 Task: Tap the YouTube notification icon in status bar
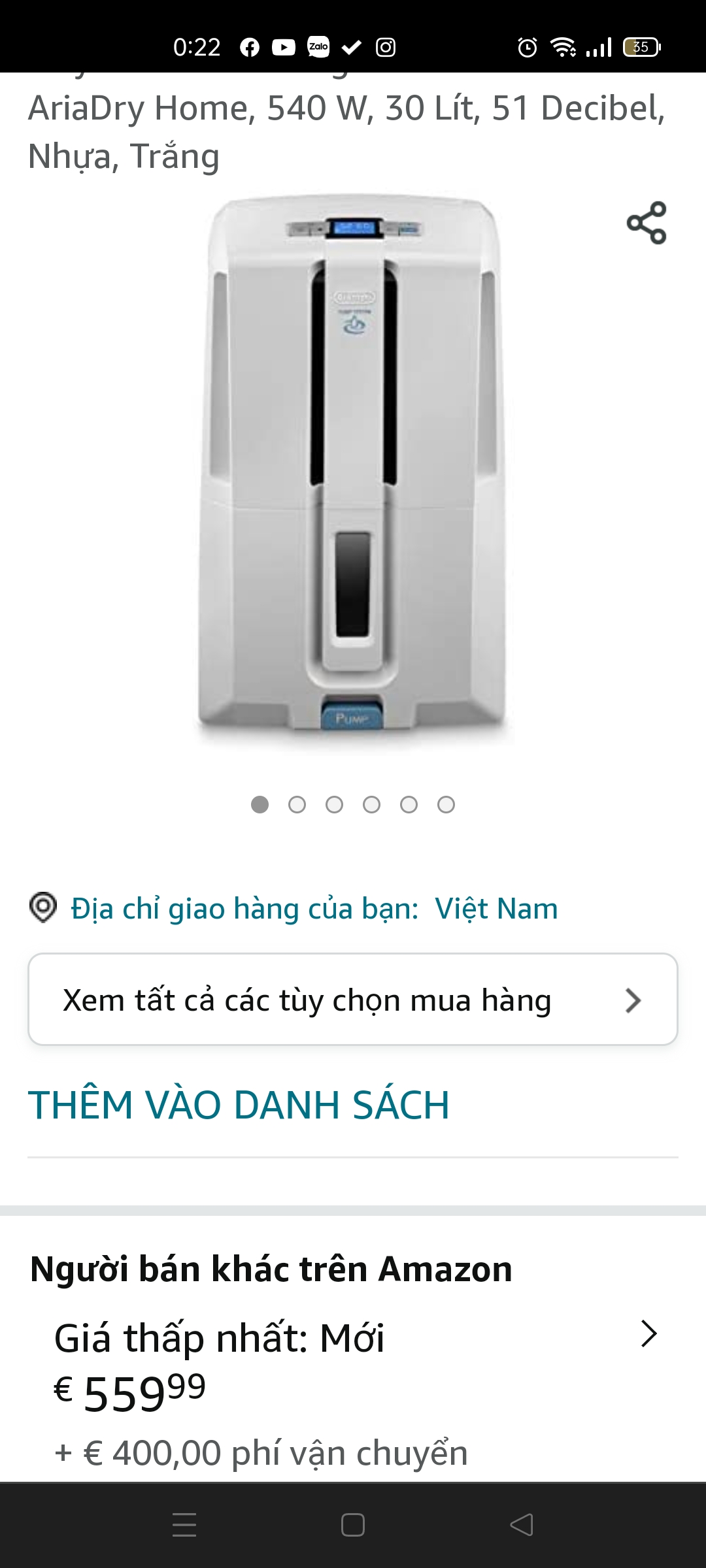click(x=284, y=47)
